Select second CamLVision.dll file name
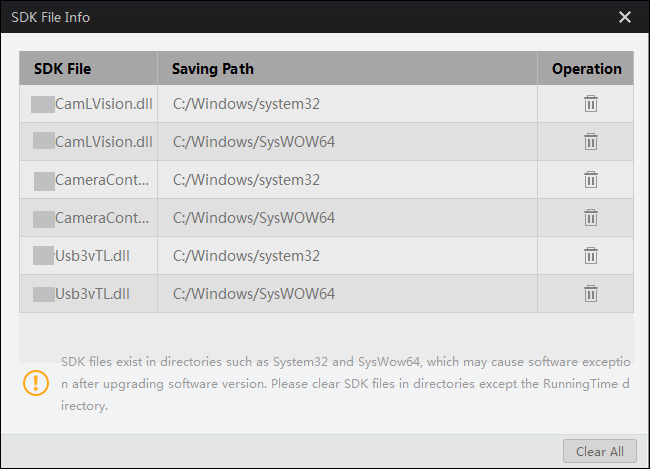The width and height of the screenshot is (650, 469). click(103, 142)
